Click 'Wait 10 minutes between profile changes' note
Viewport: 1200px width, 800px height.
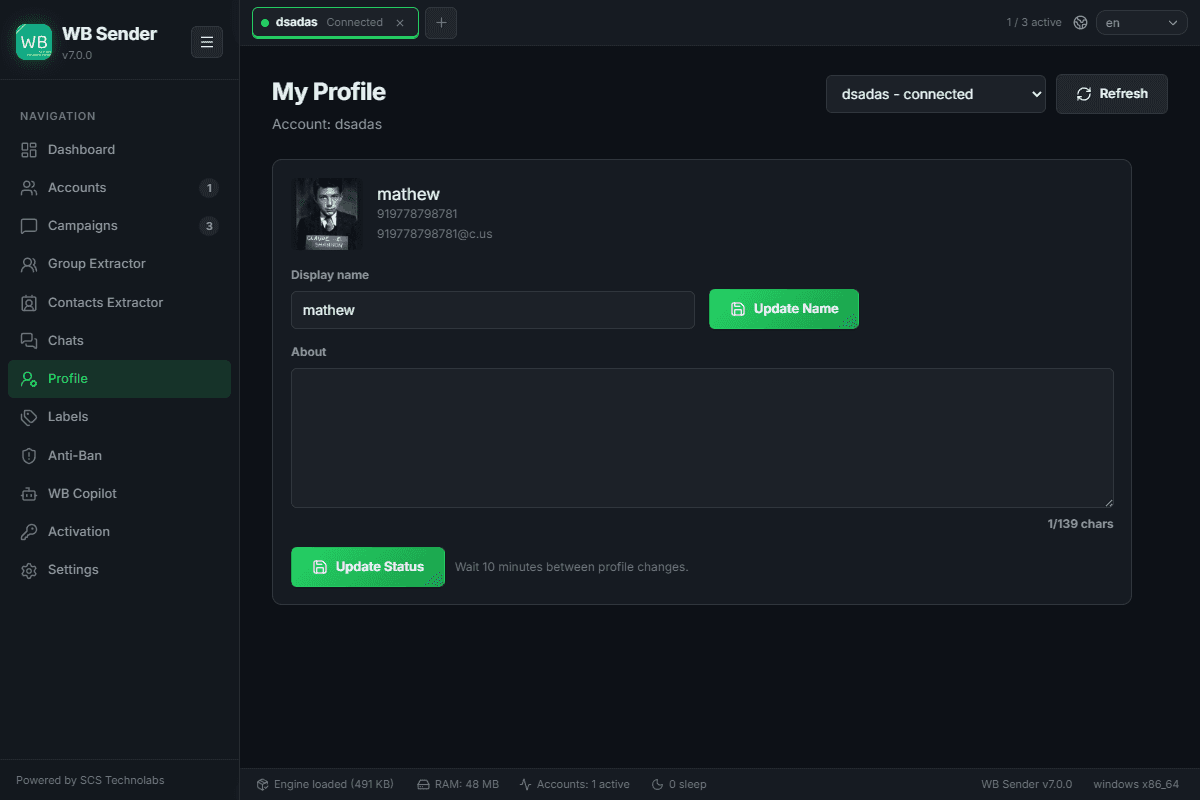572,567
